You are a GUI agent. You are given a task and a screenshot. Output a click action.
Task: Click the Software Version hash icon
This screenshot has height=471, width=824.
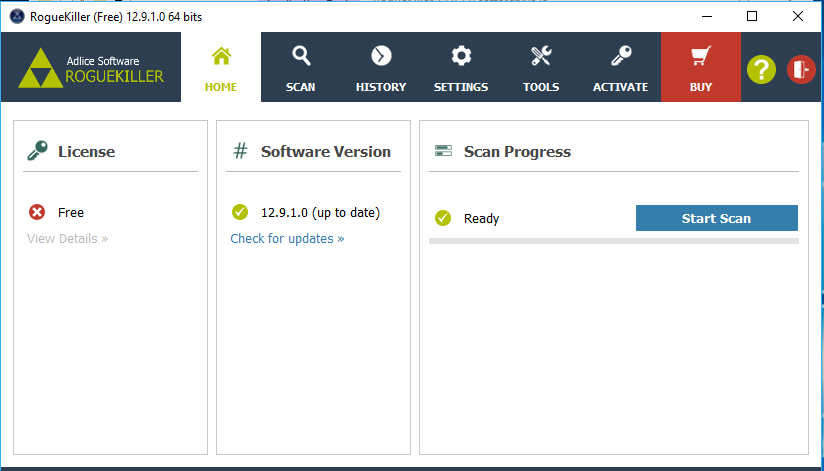240,151
